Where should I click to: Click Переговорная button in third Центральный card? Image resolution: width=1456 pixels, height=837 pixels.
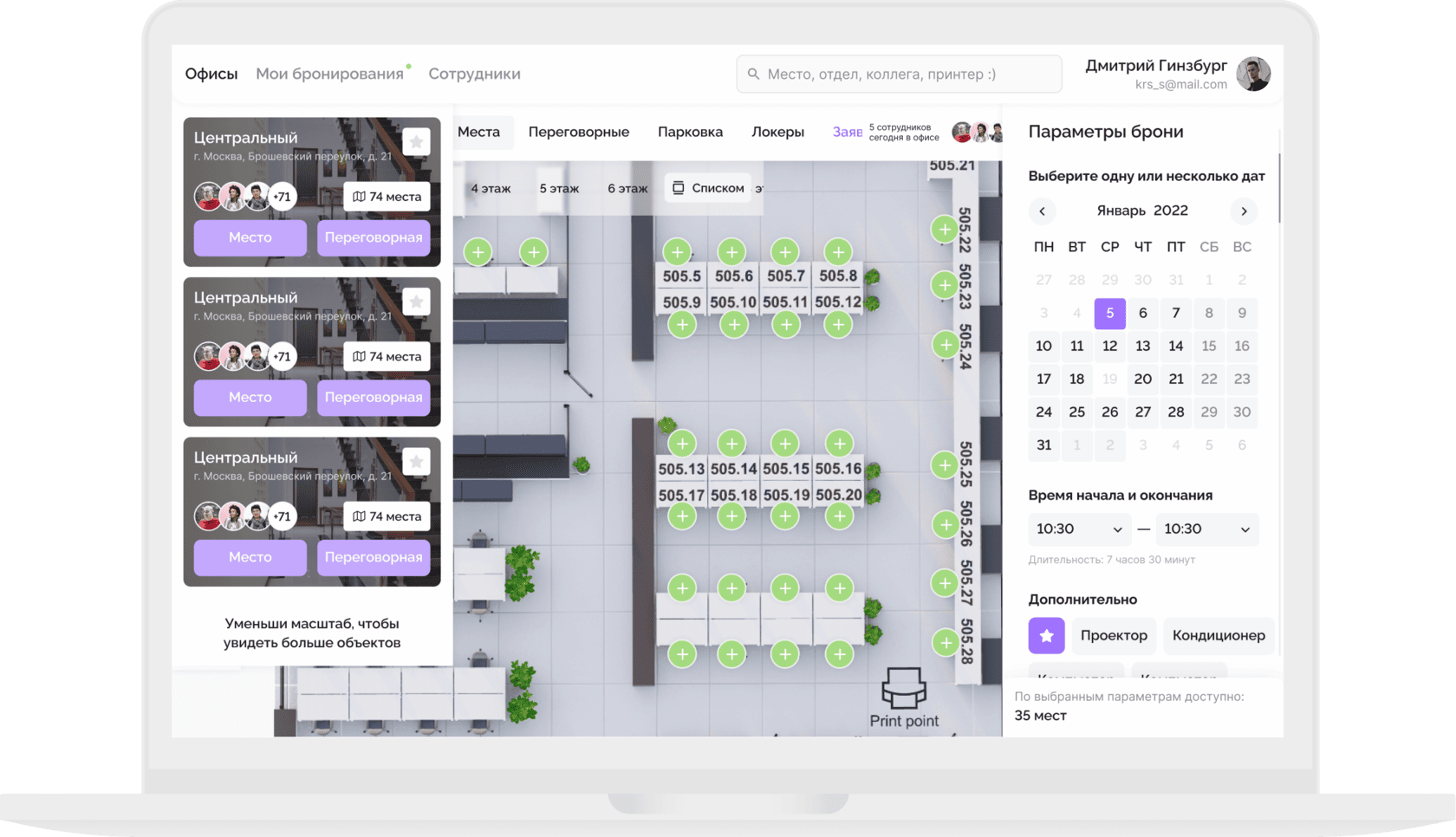(374, 557)
